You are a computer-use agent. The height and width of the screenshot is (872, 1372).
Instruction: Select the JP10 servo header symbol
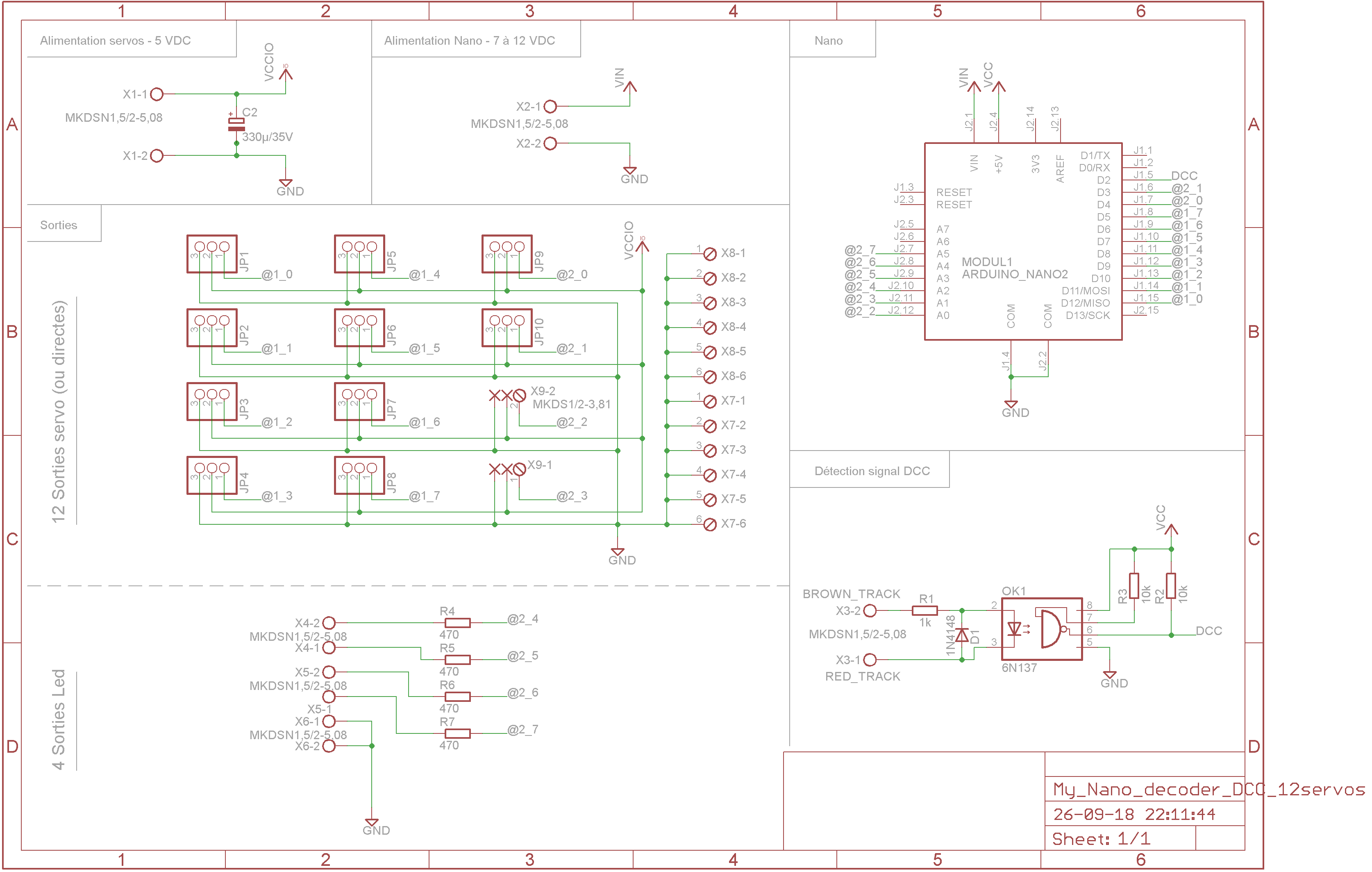507,328
